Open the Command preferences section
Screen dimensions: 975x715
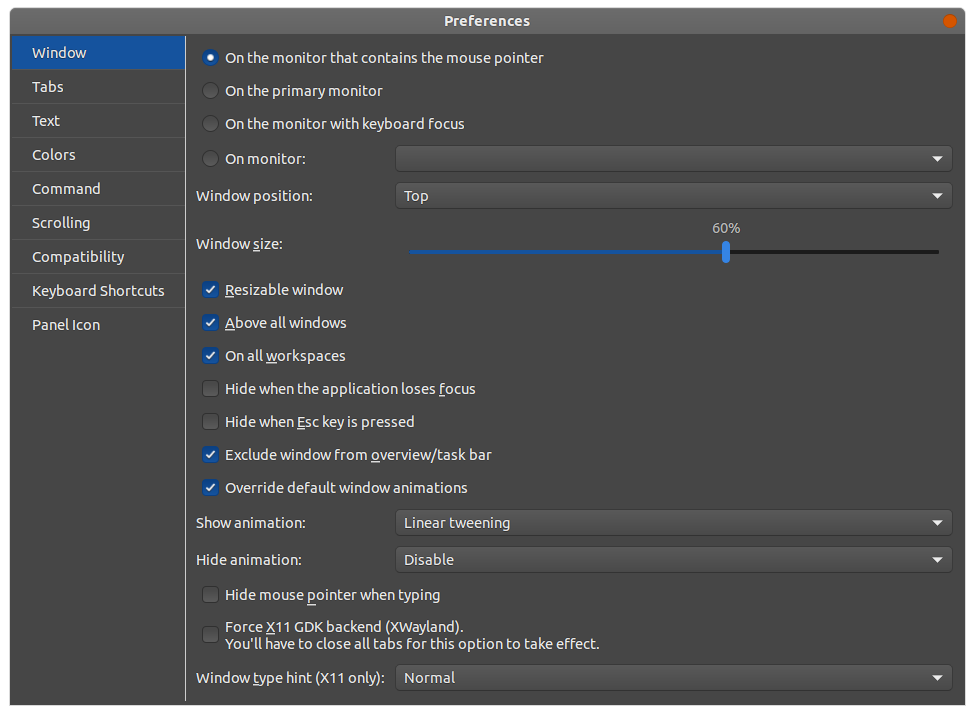click(98, 189)
